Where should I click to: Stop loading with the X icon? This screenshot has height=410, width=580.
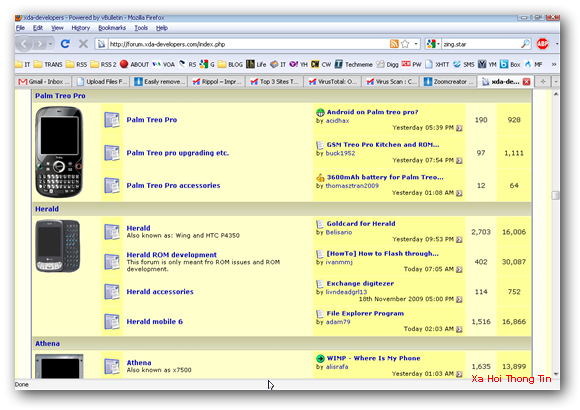coord(83,44)
